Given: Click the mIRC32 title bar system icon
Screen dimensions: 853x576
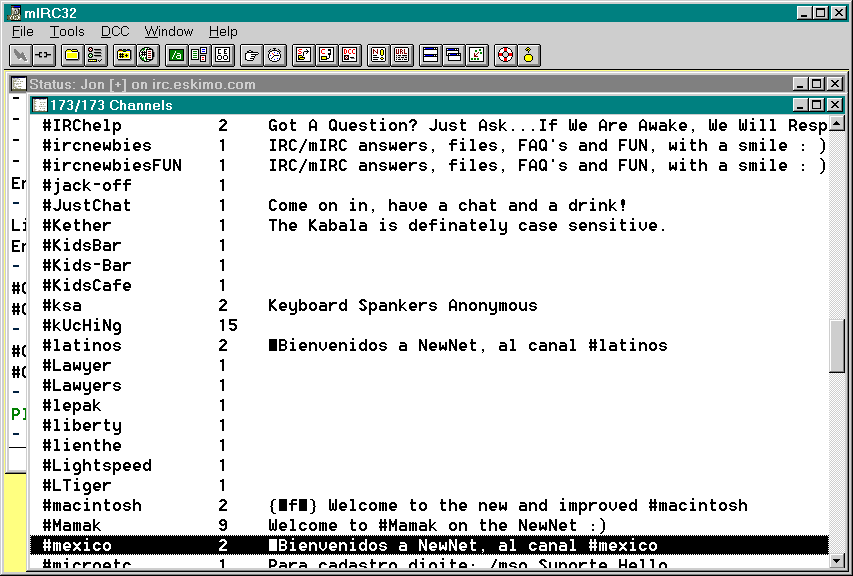Looking at the screenshot, I should click(x=15, y=13).
